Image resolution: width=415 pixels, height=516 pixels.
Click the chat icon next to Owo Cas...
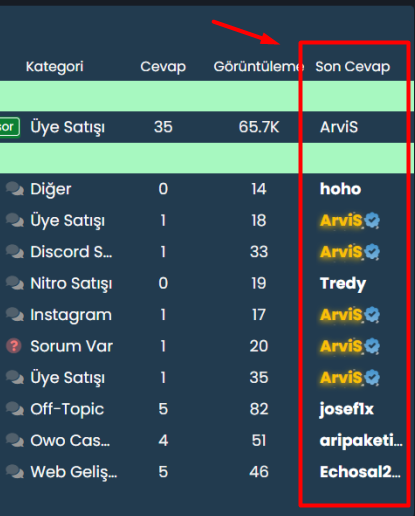(x=15, y=441)
